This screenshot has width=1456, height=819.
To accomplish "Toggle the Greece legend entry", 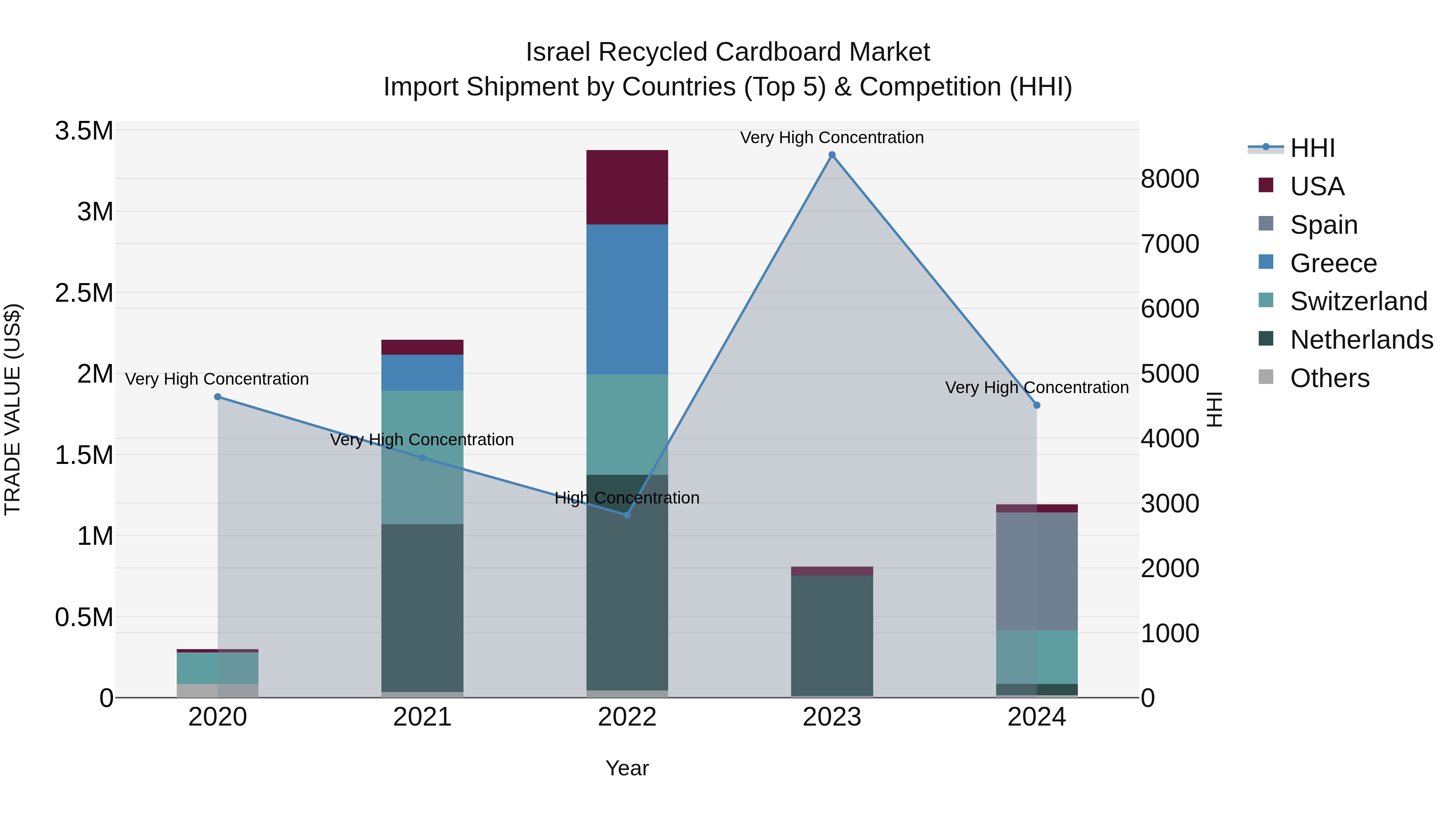I will (1318, 263).
